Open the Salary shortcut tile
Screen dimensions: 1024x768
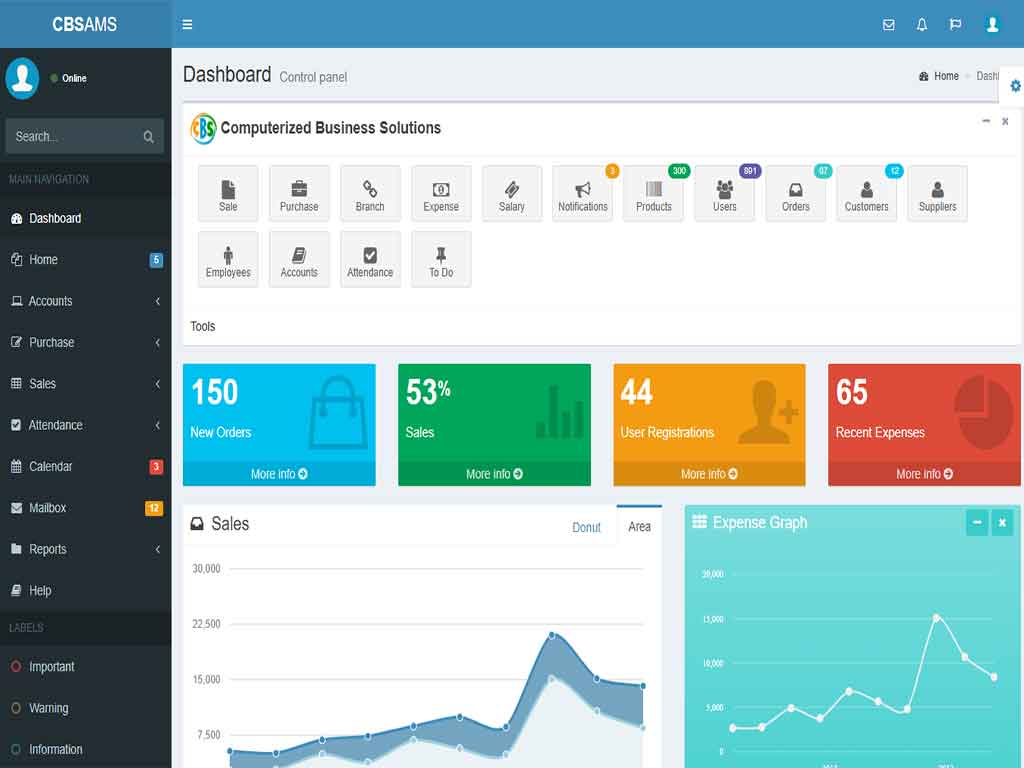click(x=512, y=194)
